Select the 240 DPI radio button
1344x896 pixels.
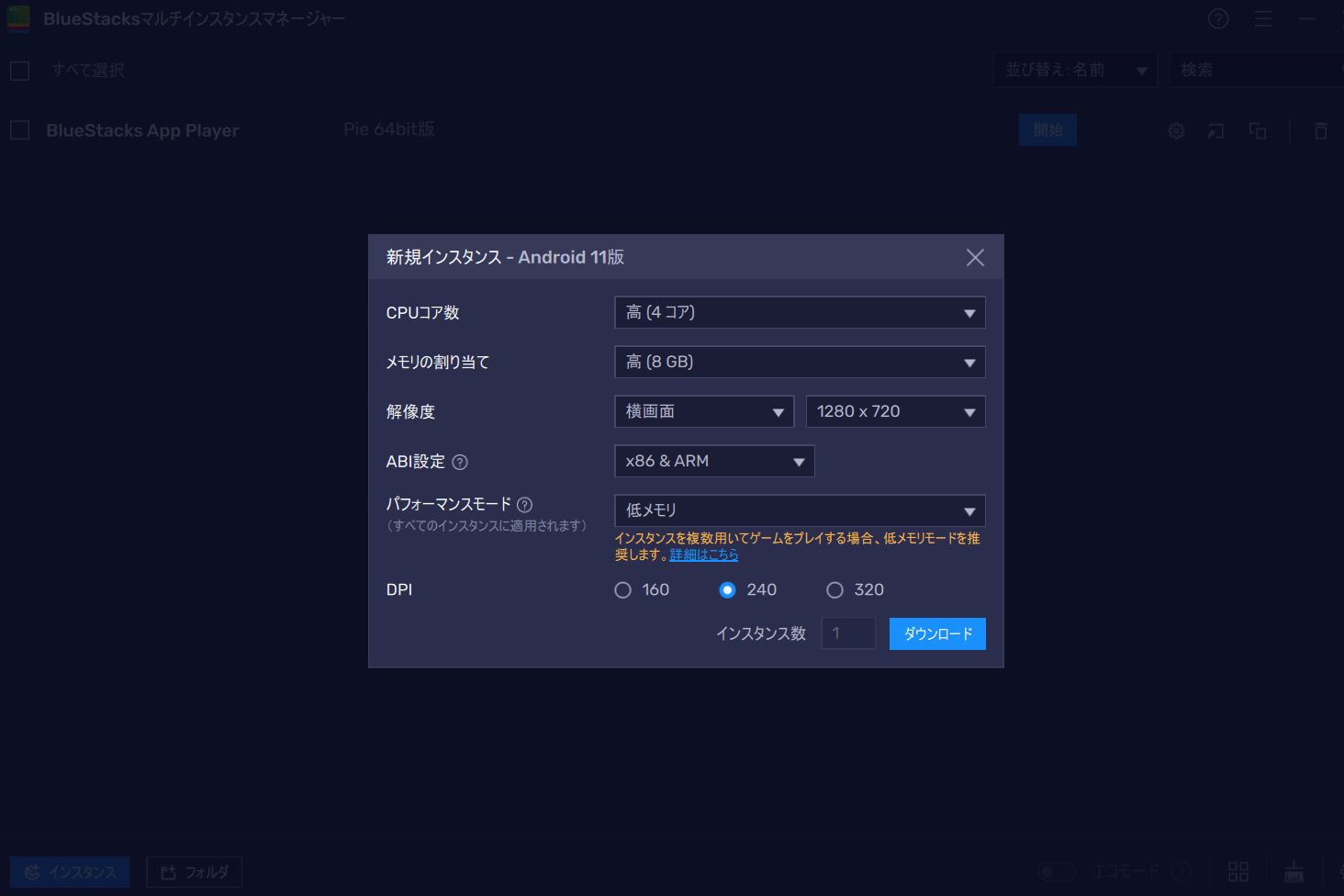click(727, 590)
